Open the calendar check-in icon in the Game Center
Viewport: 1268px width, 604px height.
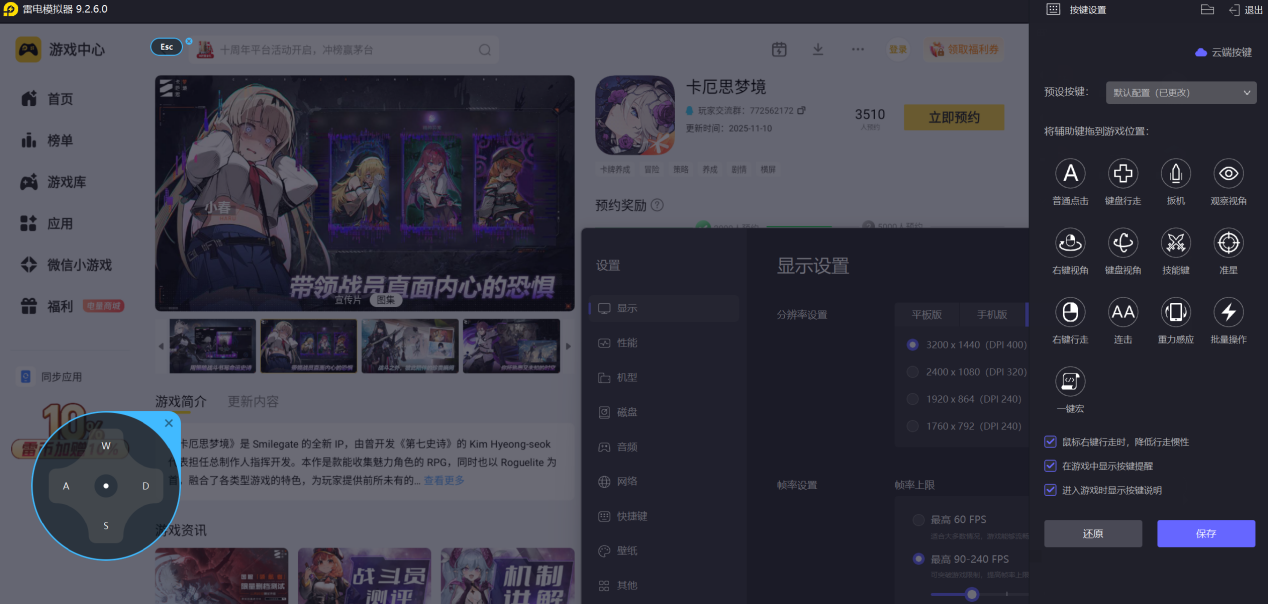tap(779, 49)
